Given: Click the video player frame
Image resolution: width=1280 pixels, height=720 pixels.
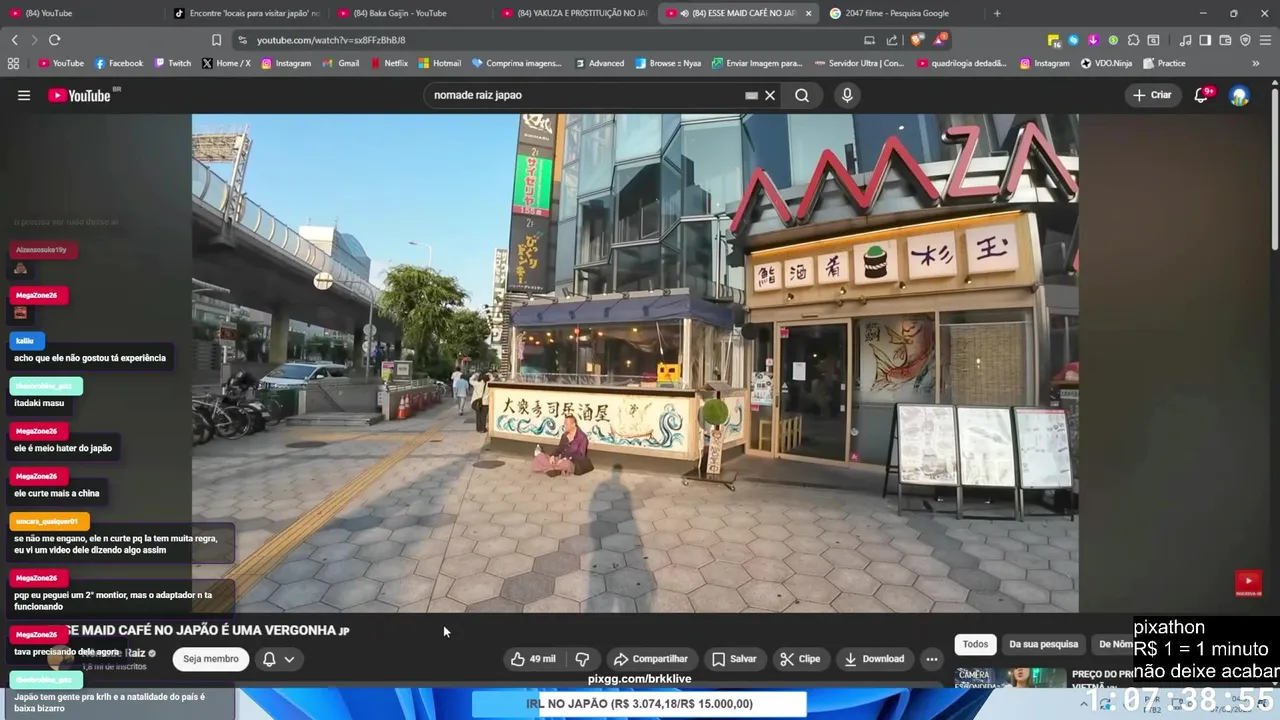Looking at the screenshot, I should coord(635,362).
